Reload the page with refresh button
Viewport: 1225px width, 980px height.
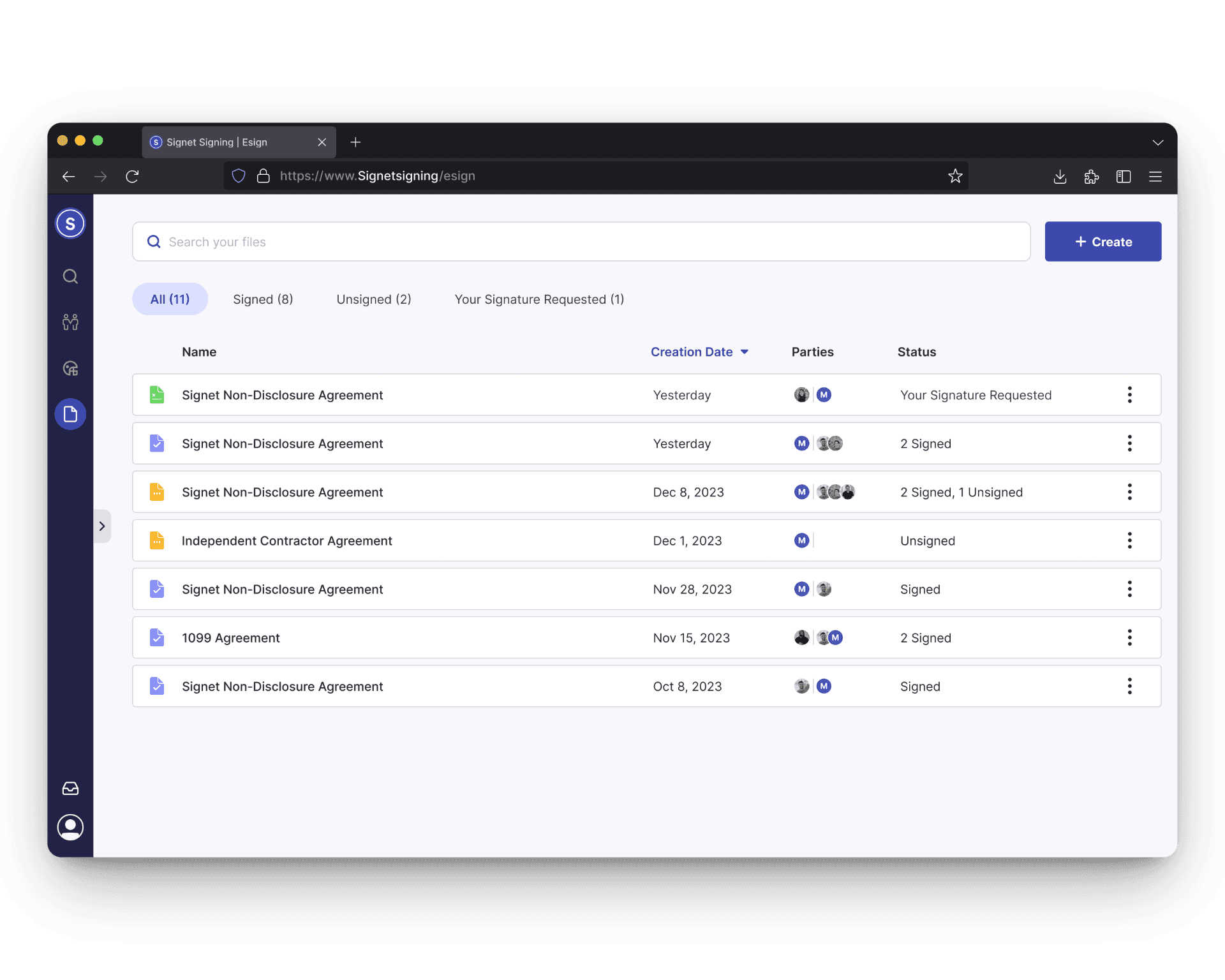(132, 177)
